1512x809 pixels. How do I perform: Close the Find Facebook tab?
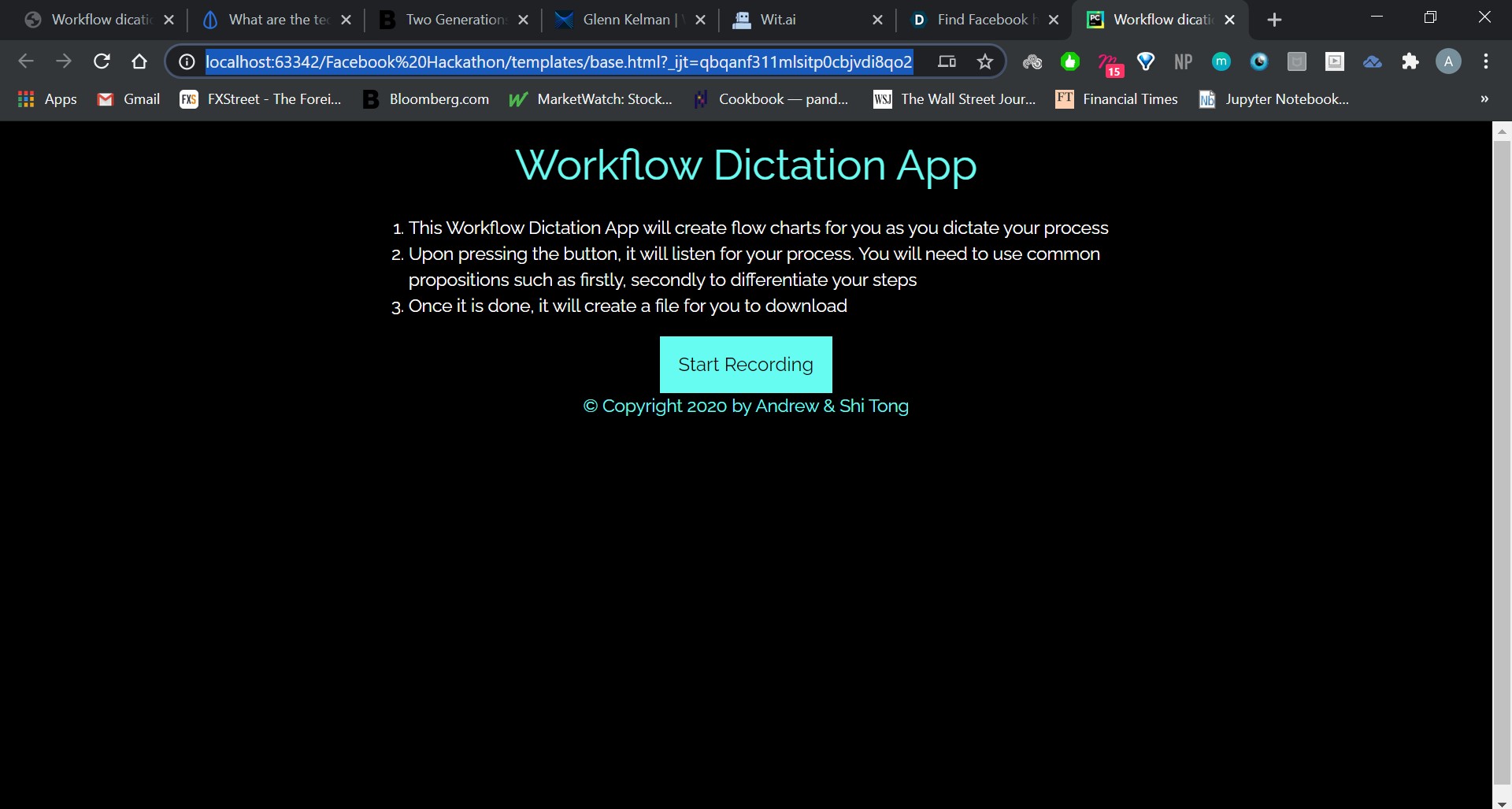coord(1054,20)
